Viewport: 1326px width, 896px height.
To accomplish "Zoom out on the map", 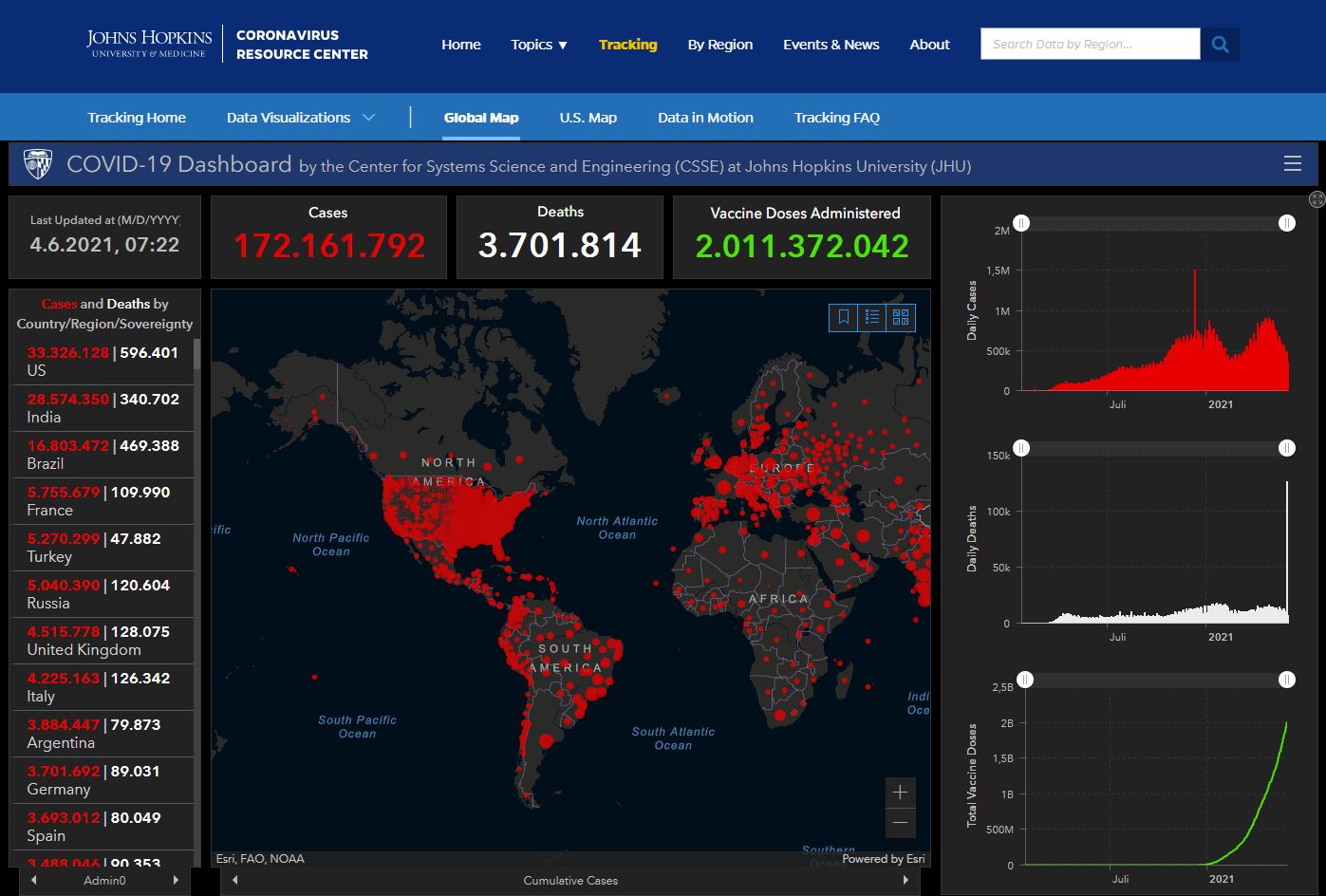I will click(x=901, y=823).
